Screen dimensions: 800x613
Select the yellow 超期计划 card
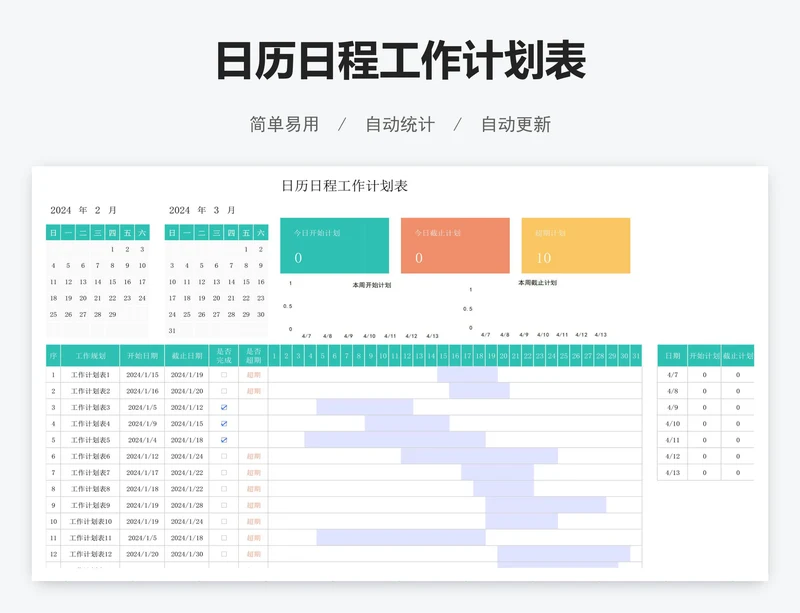click(576, 245)
